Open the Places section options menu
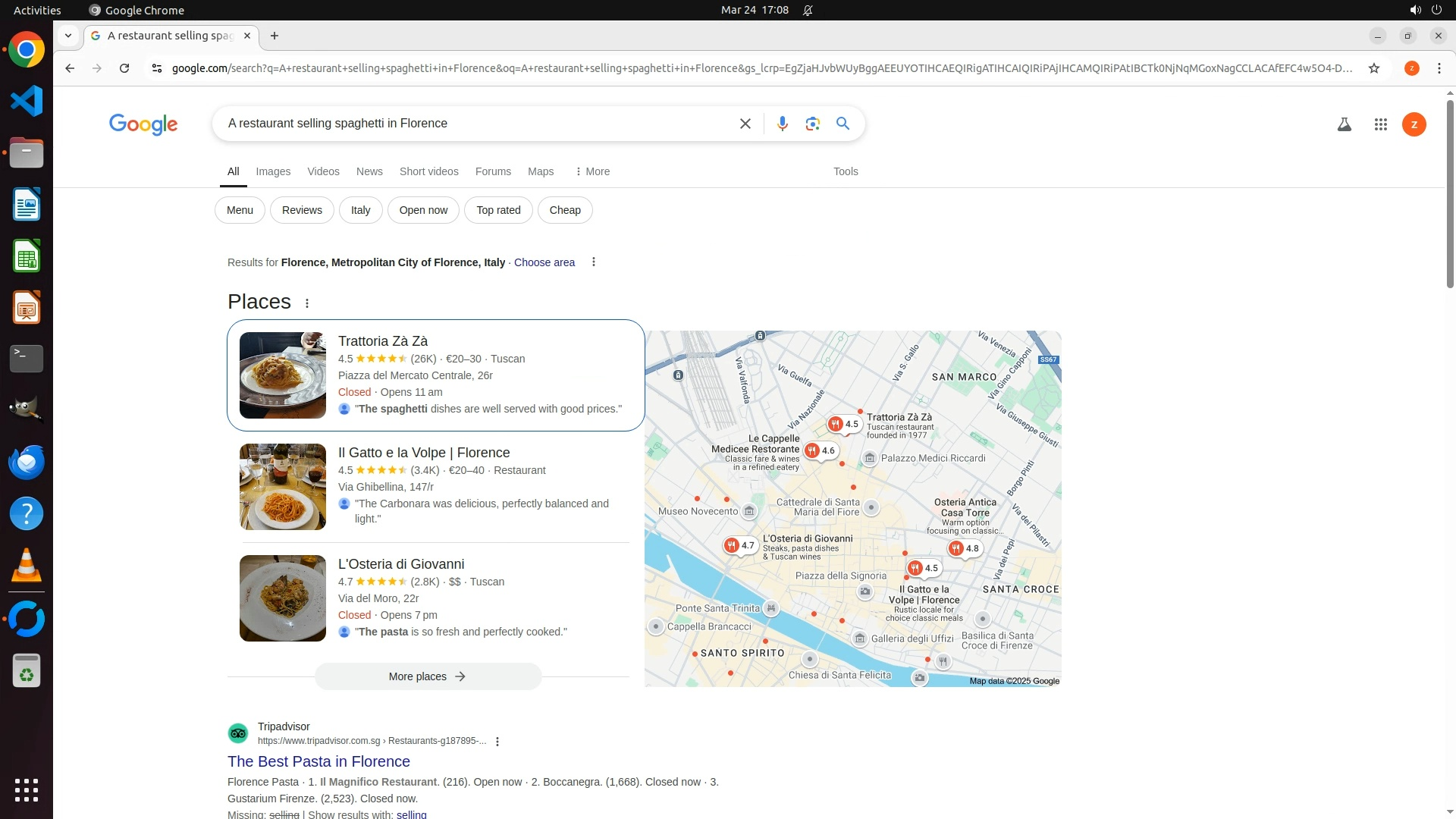 307,303
